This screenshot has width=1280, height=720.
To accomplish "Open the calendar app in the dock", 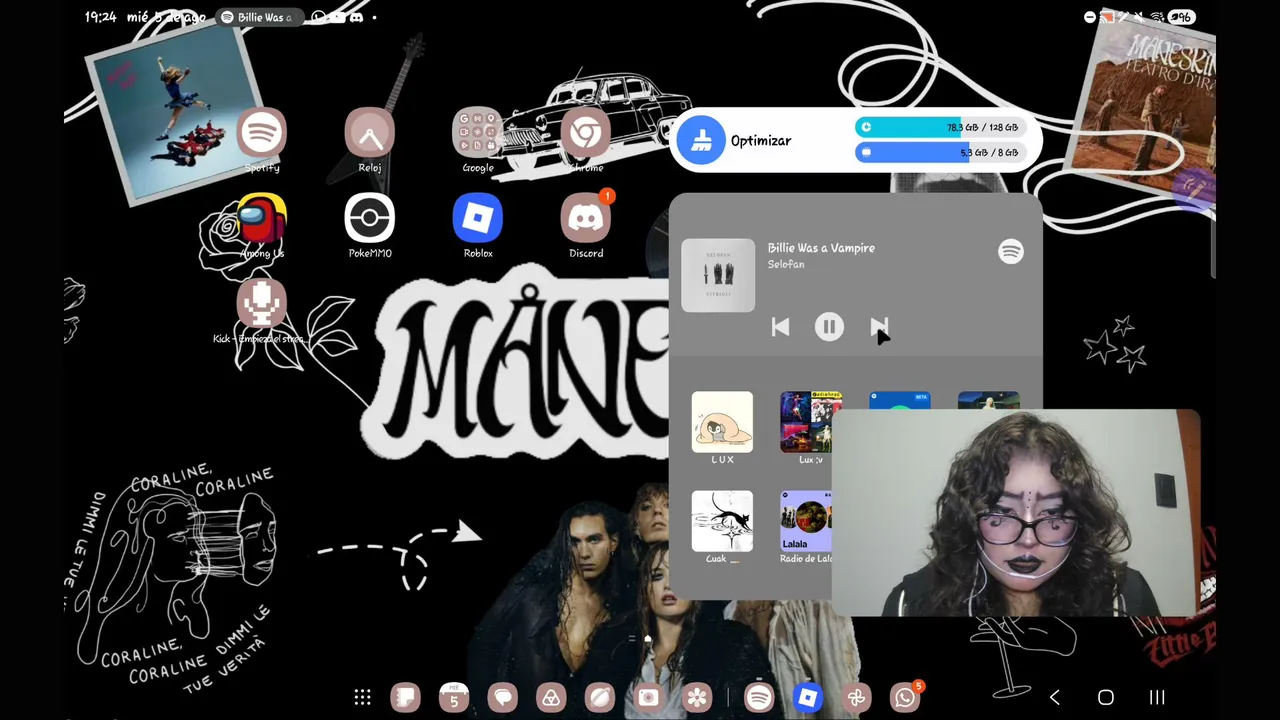I will [454, 698].
